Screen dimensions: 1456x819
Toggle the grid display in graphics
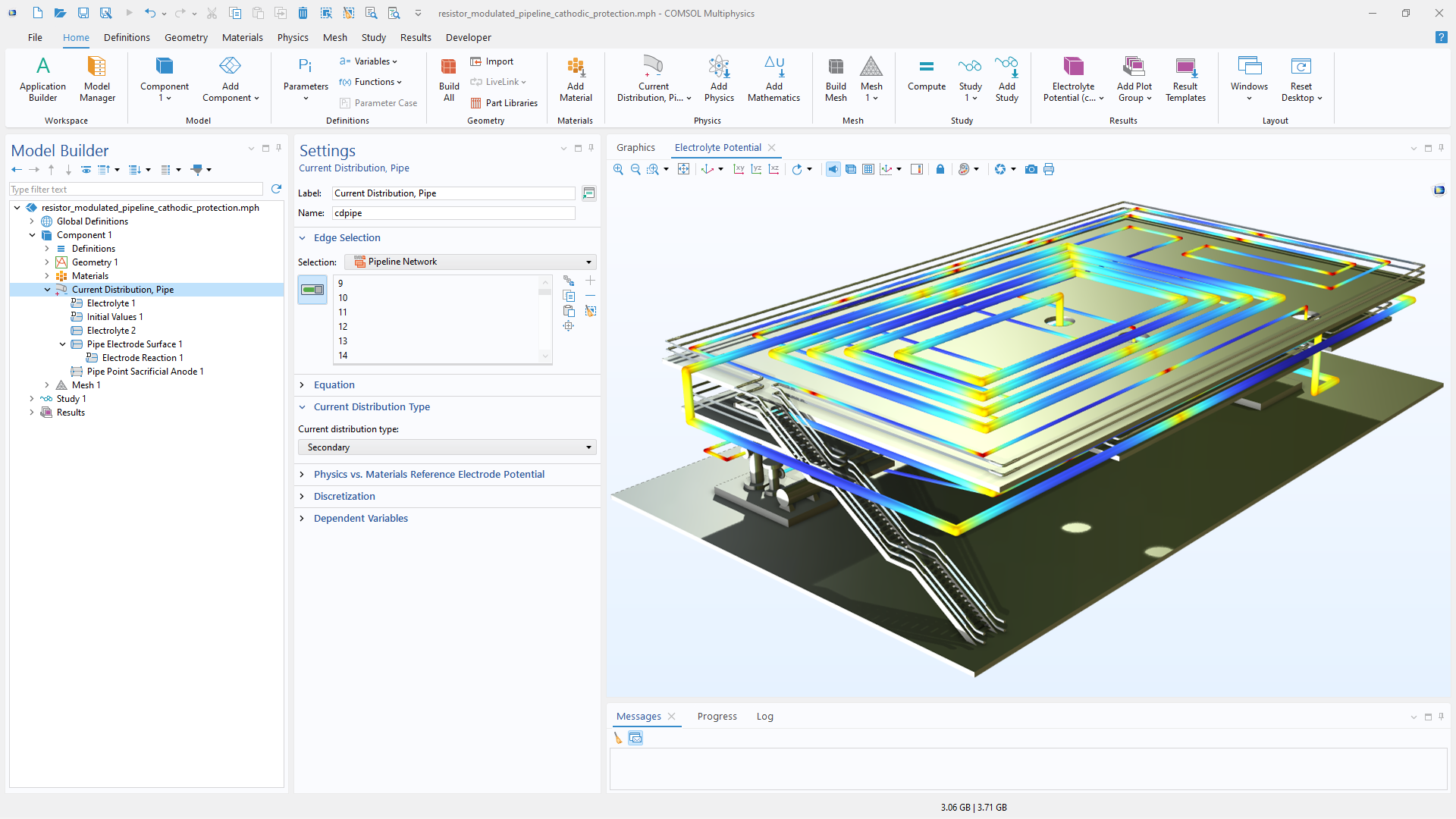point(868,169)
